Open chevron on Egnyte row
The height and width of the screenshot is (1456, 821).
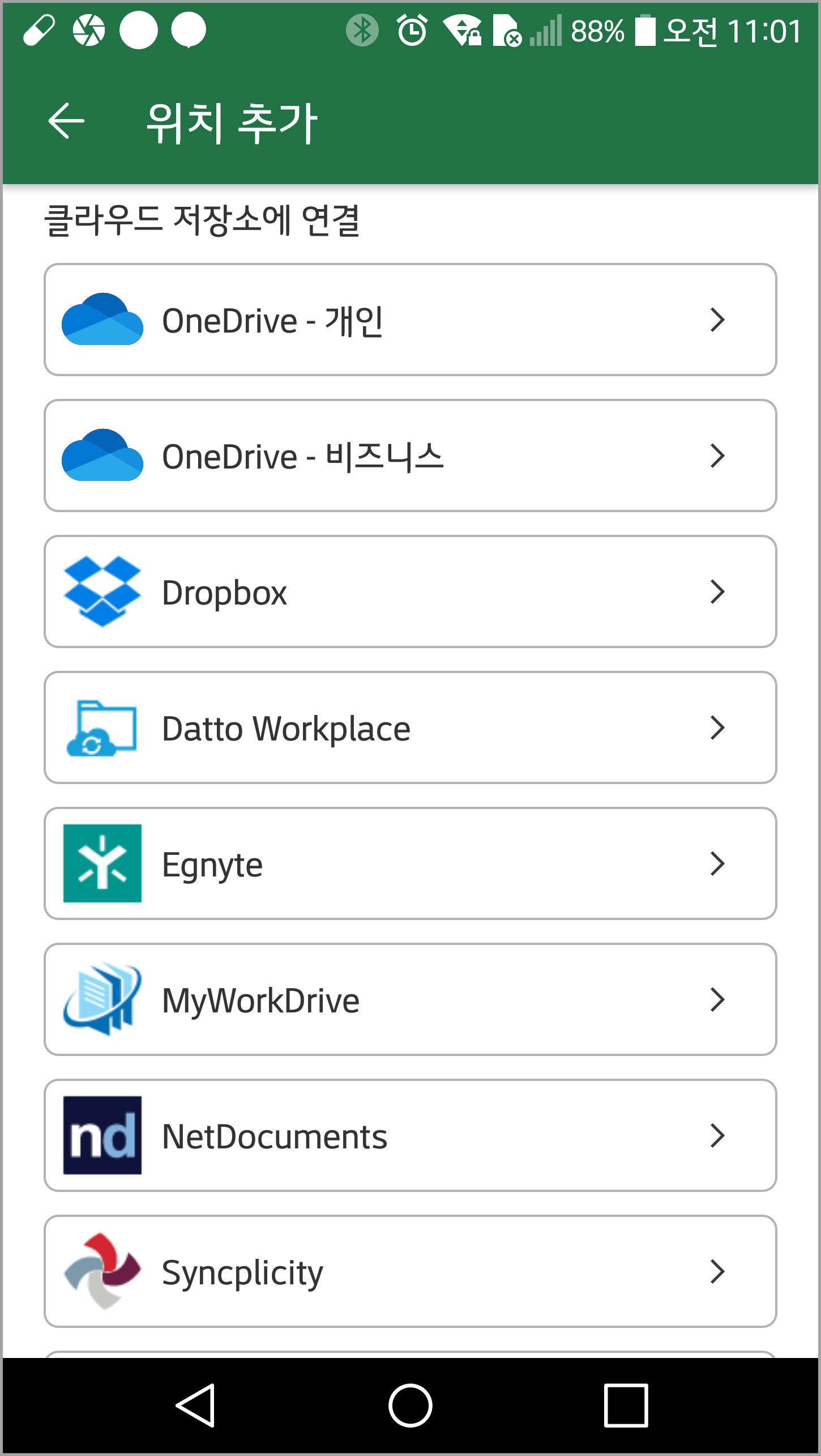(717, 863)
